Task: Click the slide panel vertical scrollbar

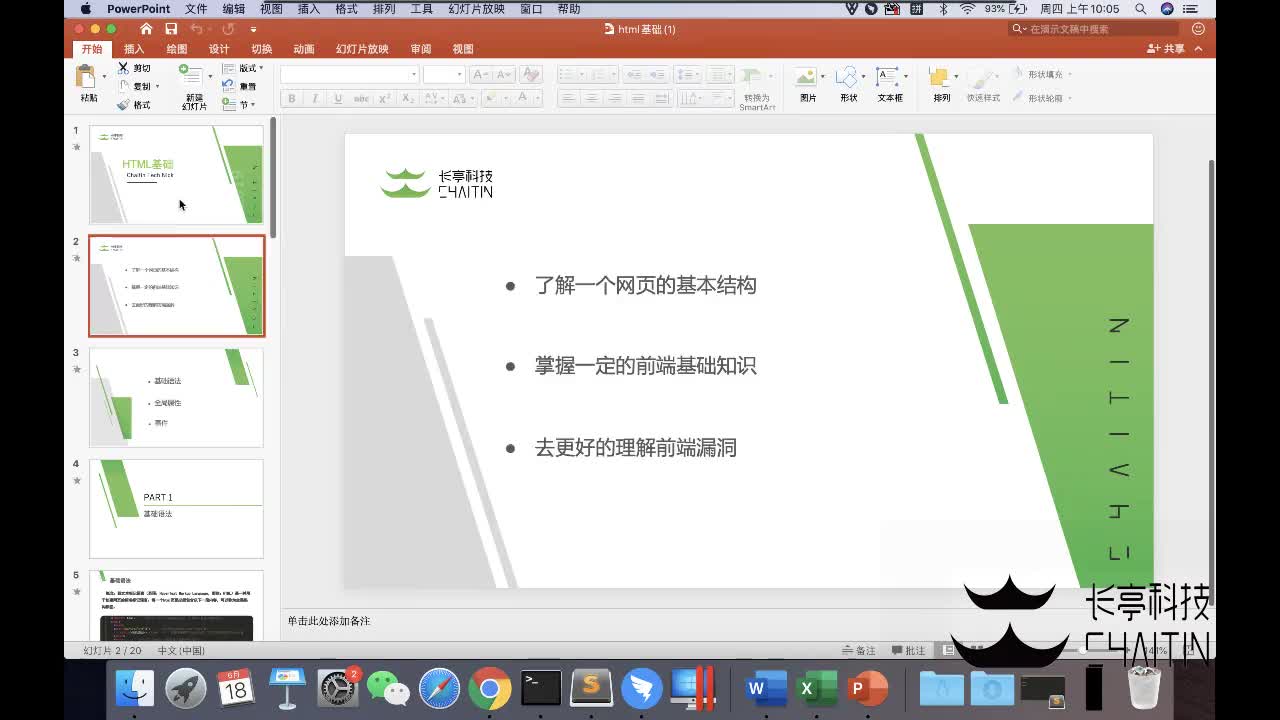Action: pos(273,178)
